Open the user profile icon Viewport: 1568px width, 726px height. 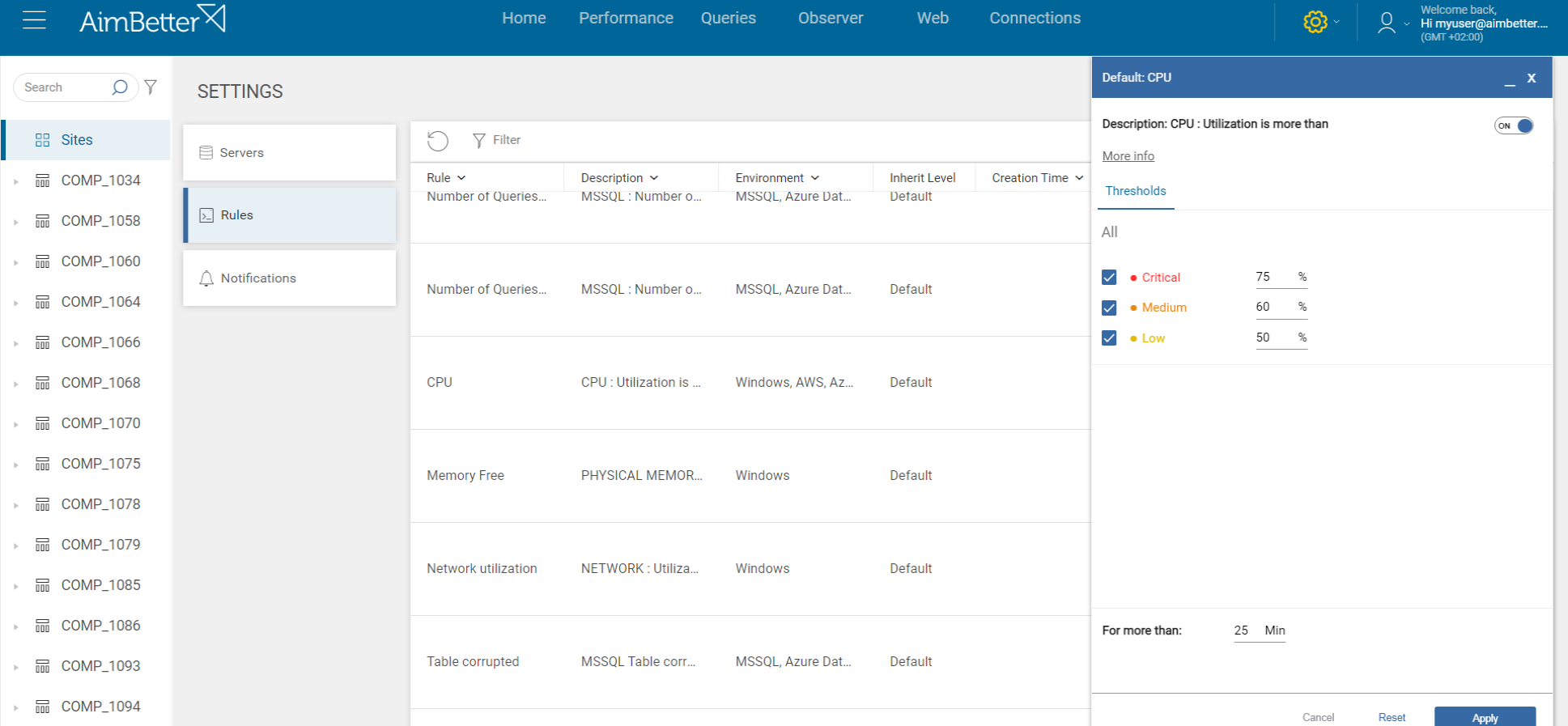point(1387,23)
